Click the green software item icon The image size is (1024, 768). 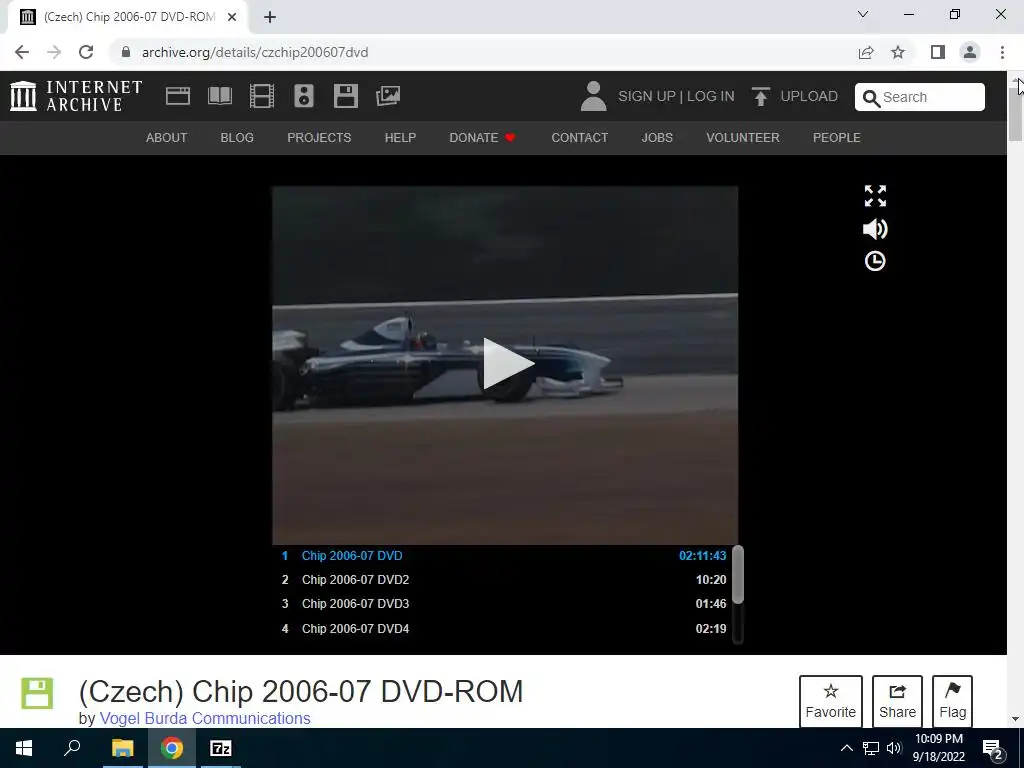click(37, 693)
